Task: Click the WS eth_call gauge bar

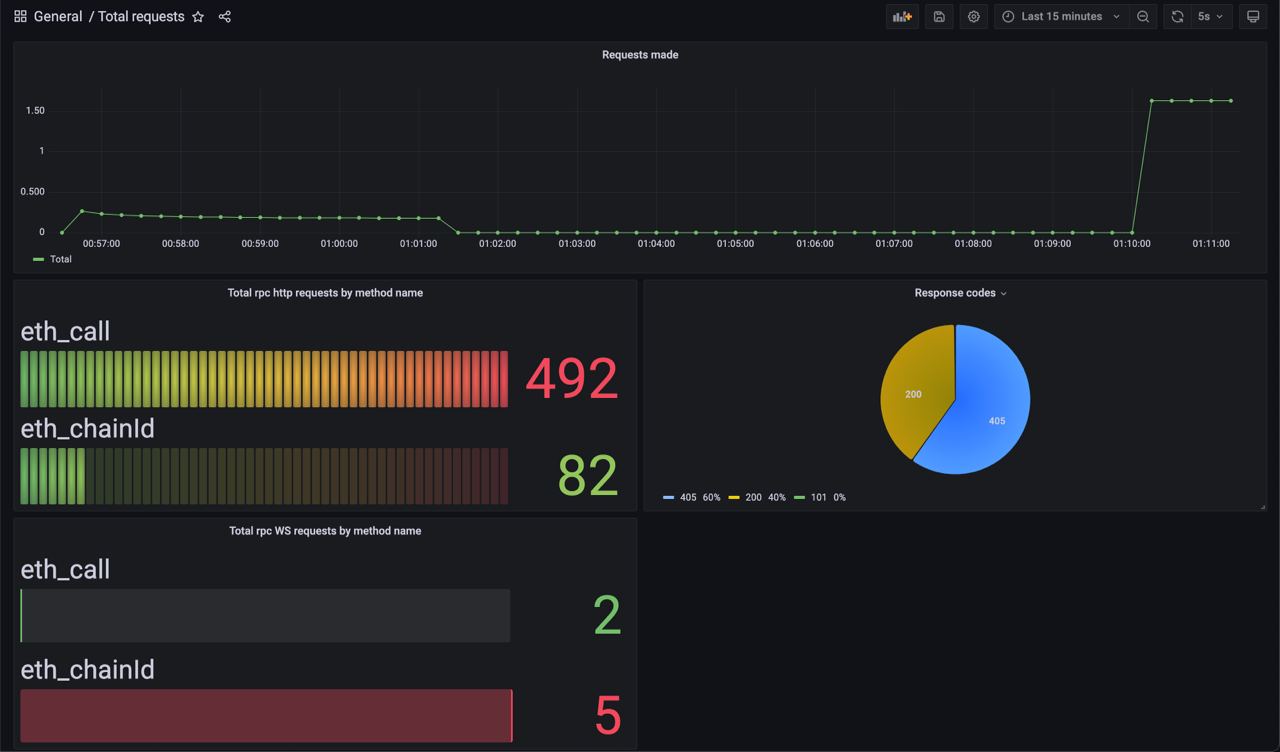Action: coord(265,615)
